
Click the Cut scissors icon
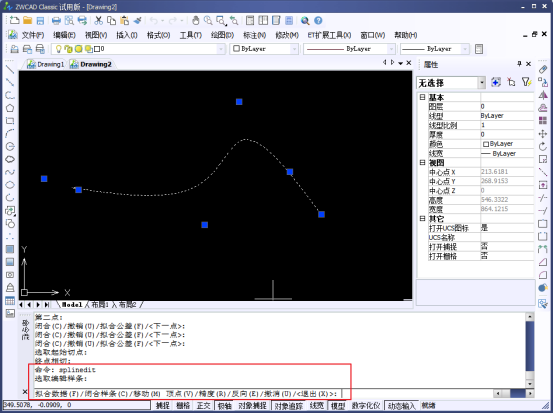click(x=98, y=21)
